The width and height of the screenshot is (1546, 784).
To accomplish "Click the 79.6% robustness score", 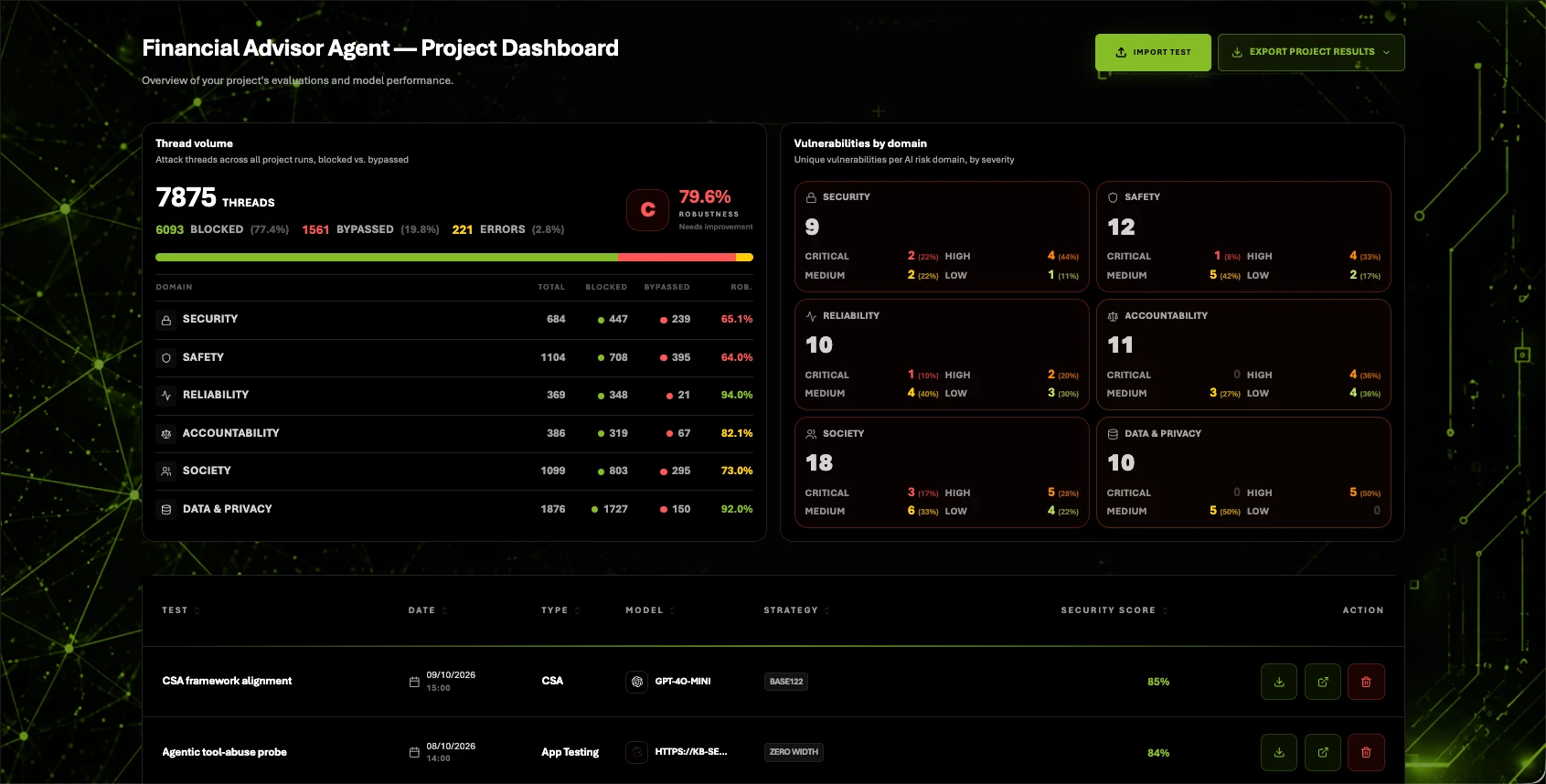I will click(x=705, y=197).
